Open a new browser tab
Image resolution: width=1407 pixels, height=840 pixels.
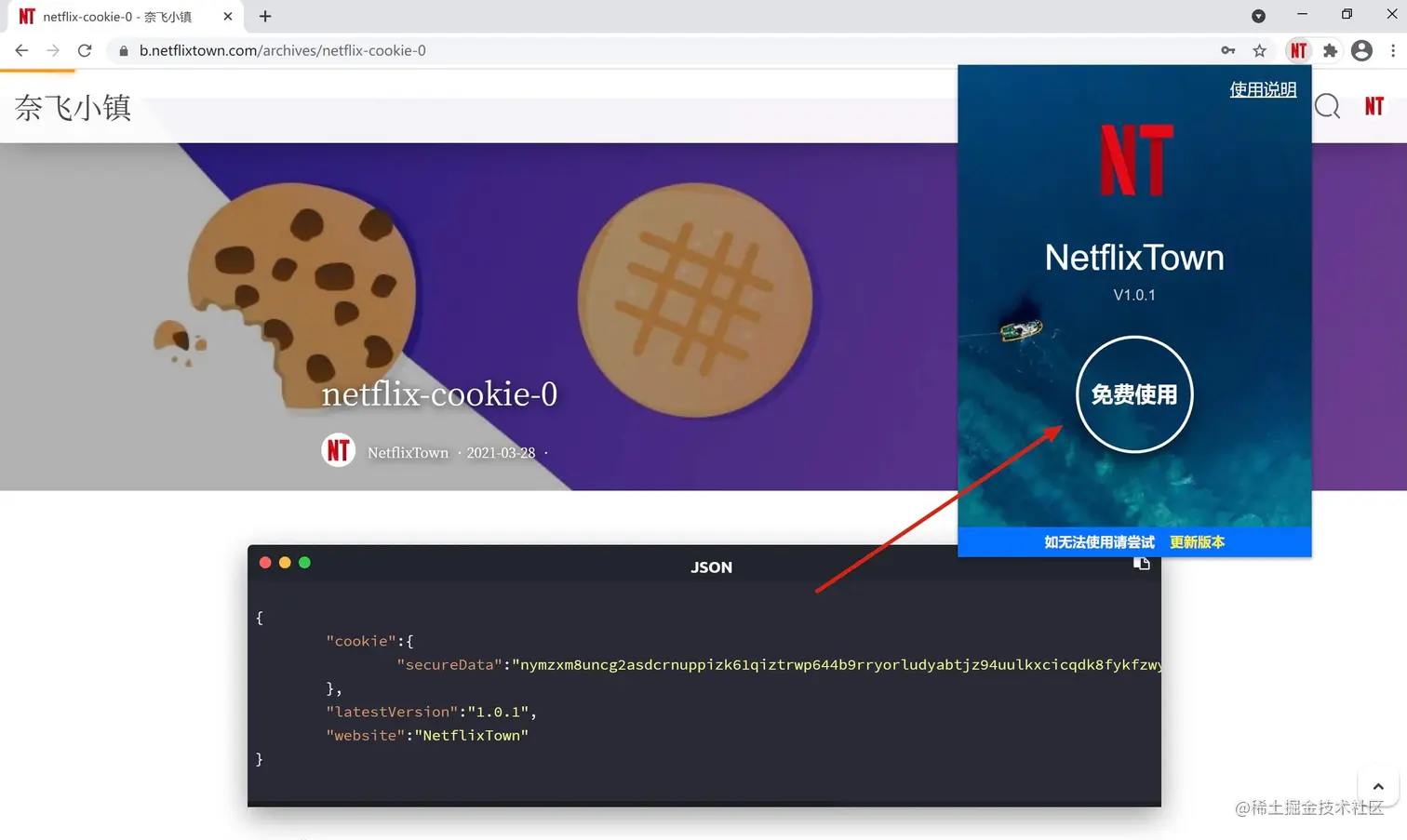coord(265,16)
